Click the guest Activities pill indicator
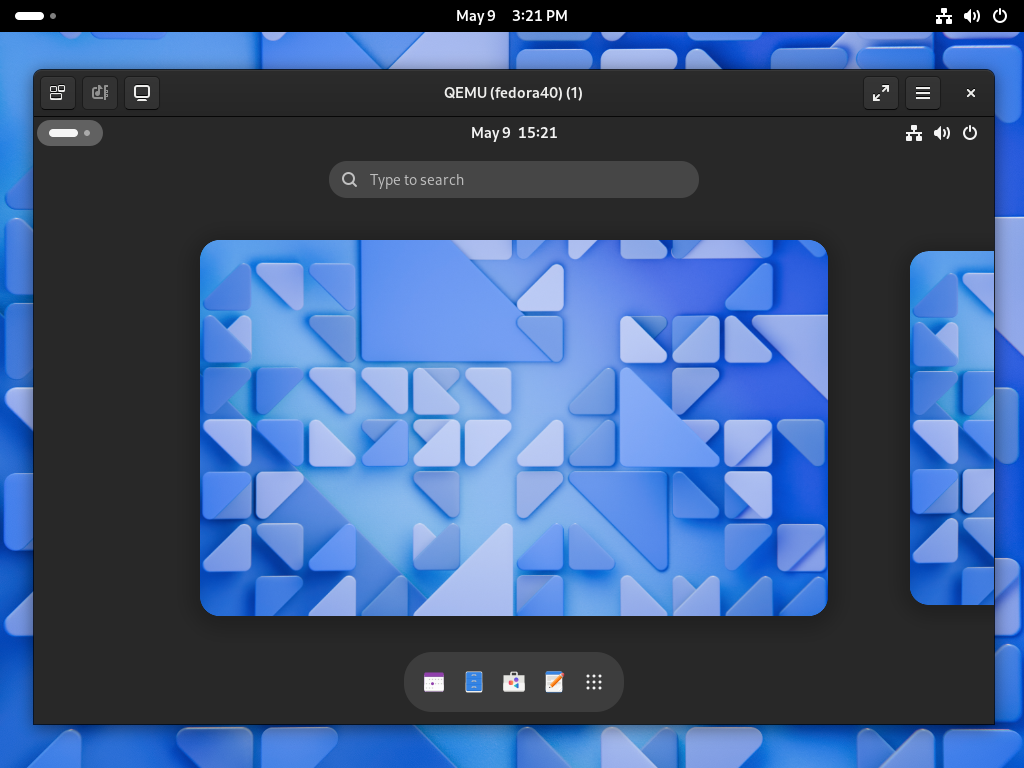Image resolution: width=1024 pixels, height=768 pixels. click(70, 133)
